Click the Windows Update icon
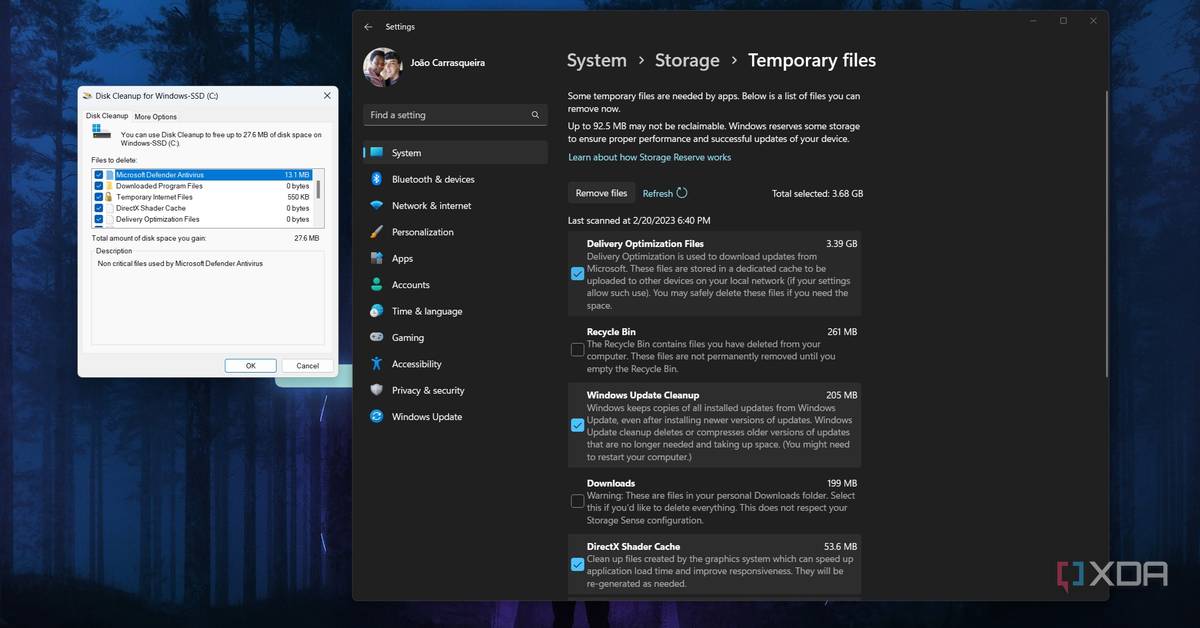The width and height of the screenshot is (1200, 628). [x=377, y=417]
